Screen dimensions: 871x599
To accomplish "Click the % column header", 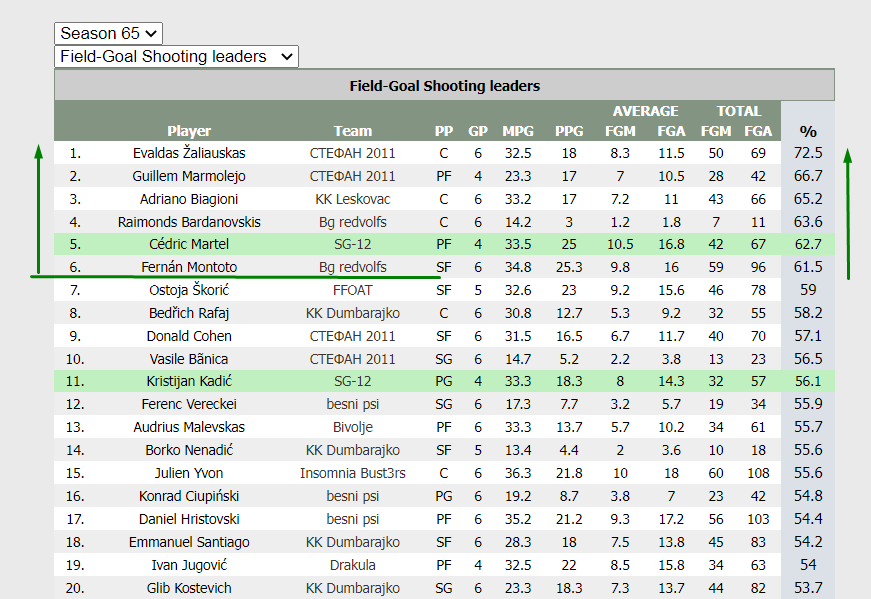I will click(x=808, y=132).
